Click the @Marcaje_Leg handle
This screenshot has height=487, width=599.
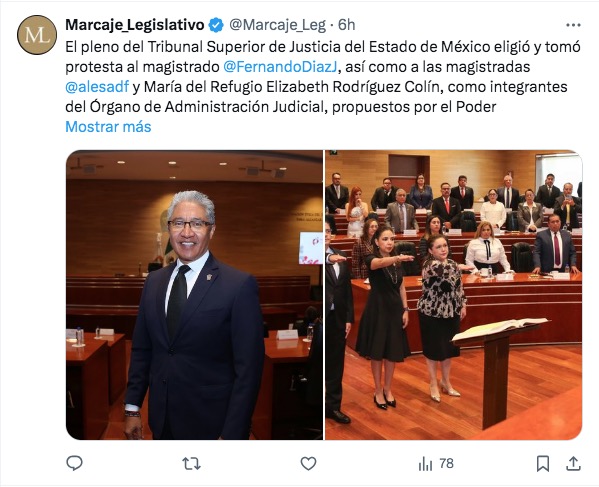(x=277, y=25)
